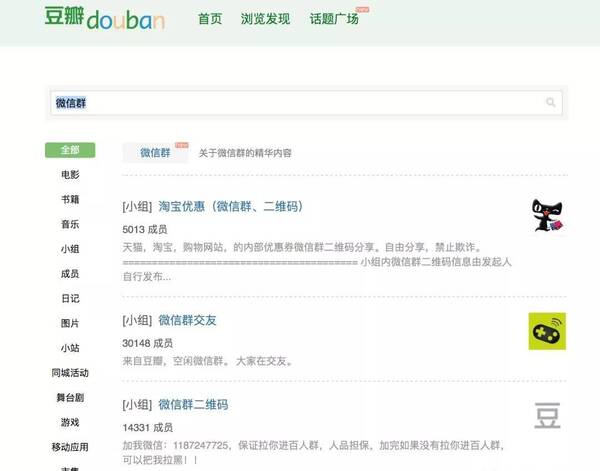The width and height of the screenshot is (600, 471).
Task: Select the 全部 filter
Action: point(70,150)
